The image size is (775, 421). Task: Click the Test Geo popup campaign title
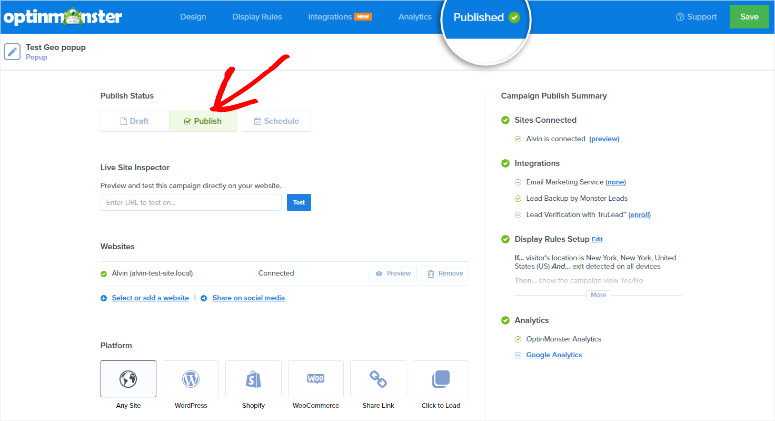[56, 47]
